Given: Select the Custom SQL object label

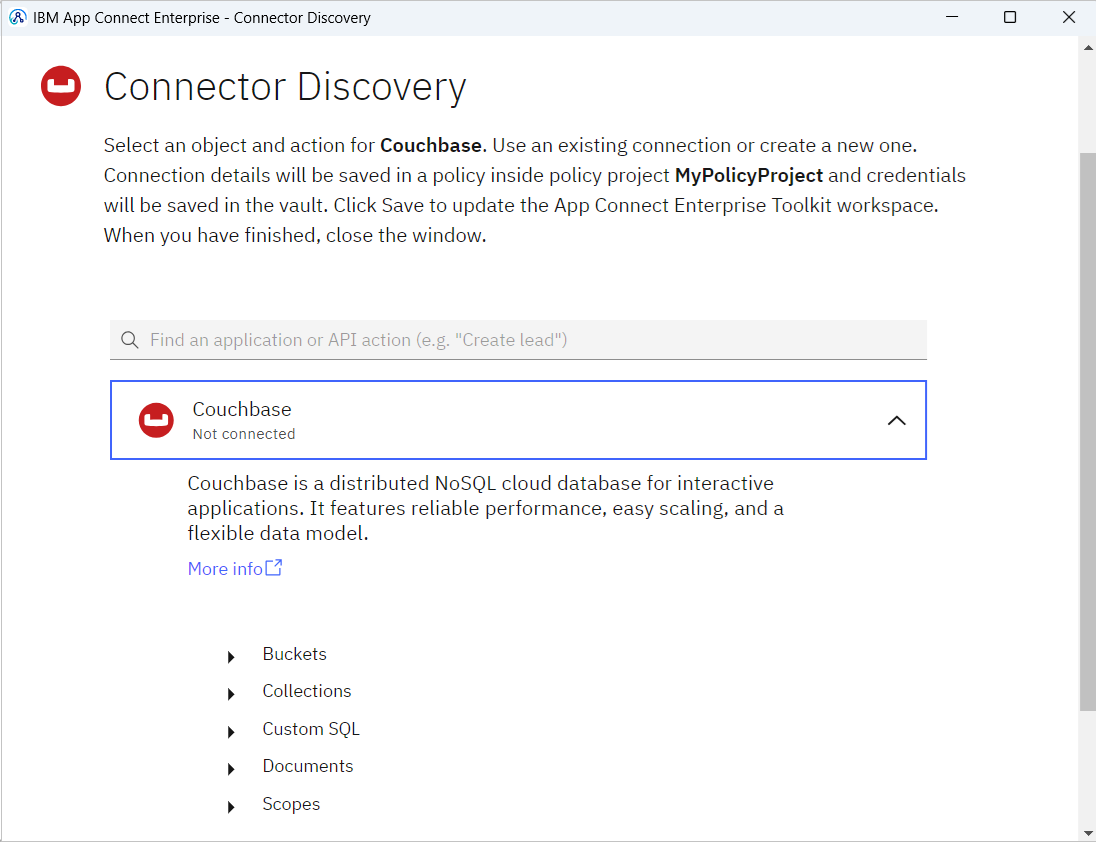Looking at the screenshot, I should point(311,729).
